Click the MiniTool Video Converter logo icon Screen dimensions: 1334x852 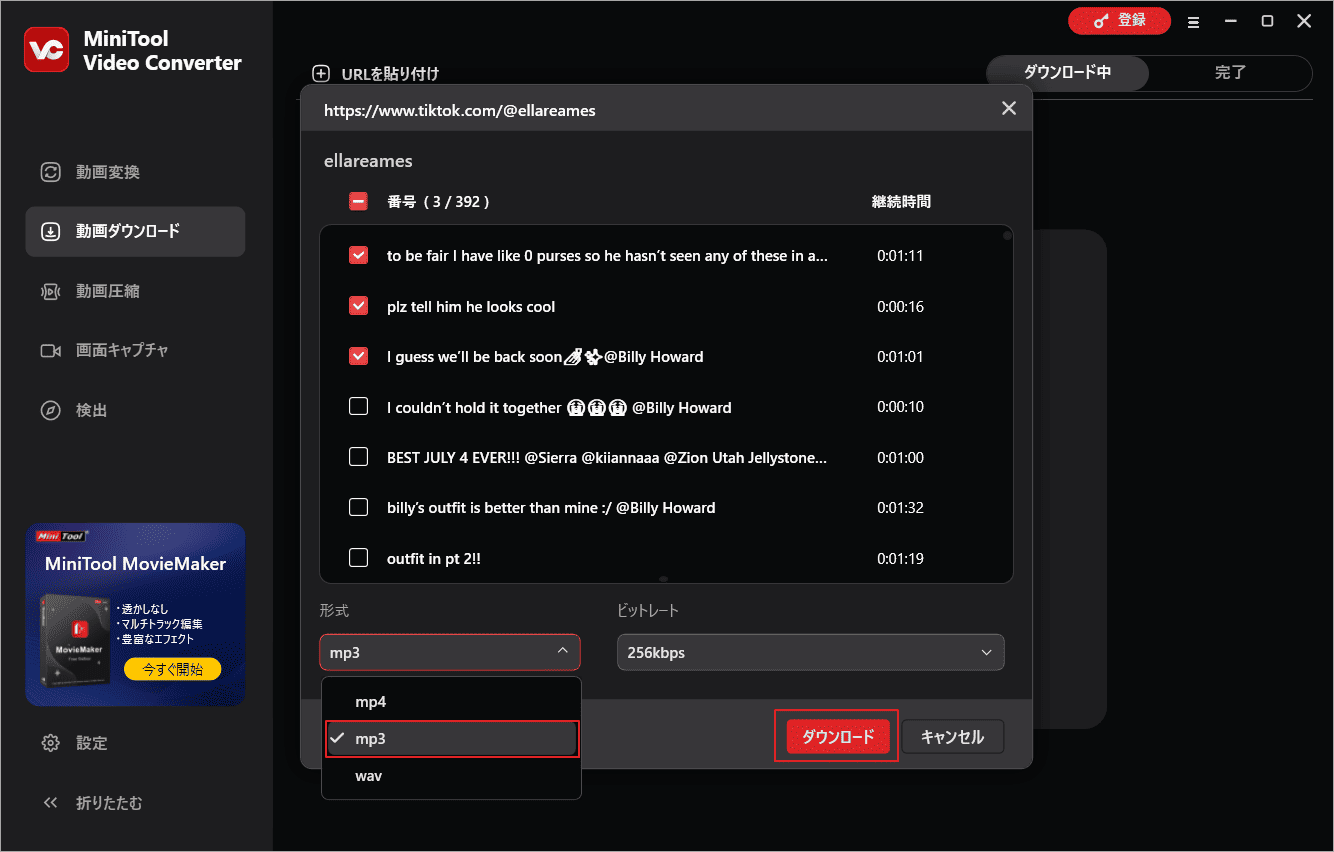pos(47,50)
